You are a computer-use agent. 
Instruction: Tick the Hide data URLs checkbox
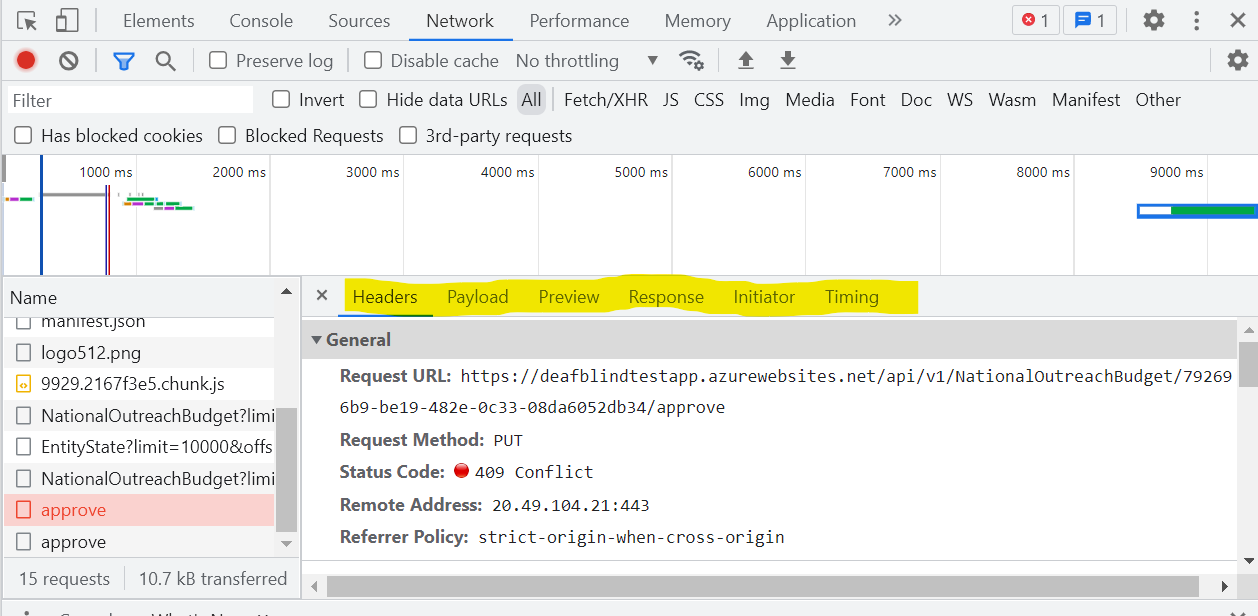coord(368,100)
